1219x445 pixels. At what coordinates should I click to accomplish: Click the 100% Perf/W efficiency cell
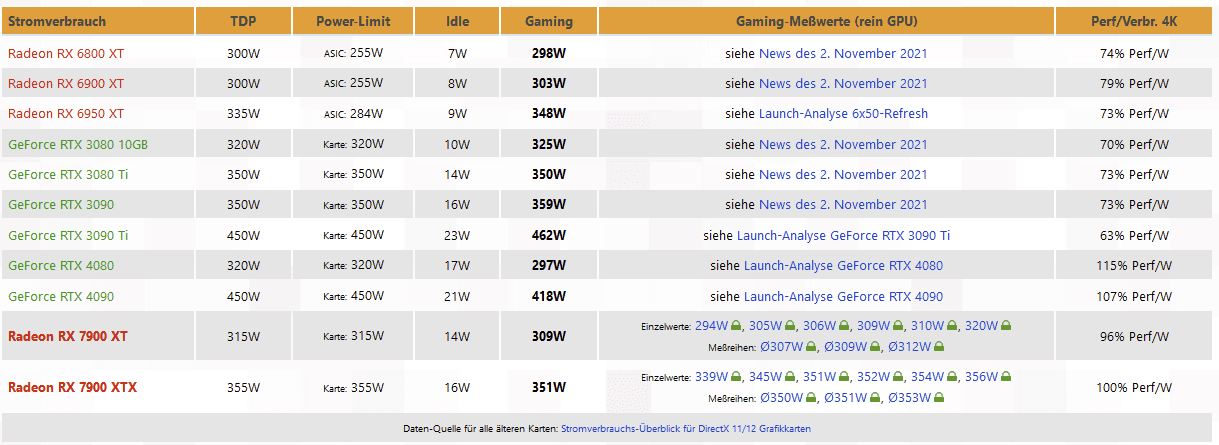pyautogui.click(x=1135, y=387)
